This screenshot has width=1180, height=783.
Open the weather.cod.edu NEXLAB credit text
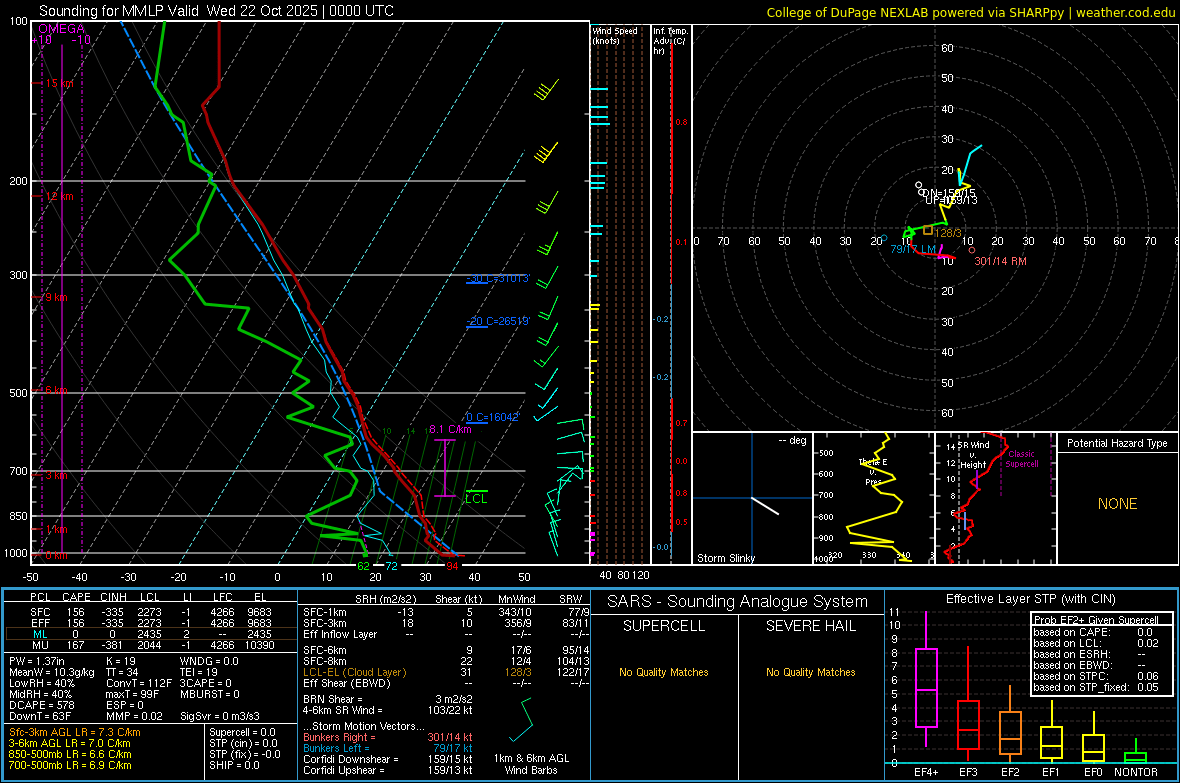coord(970,12)
